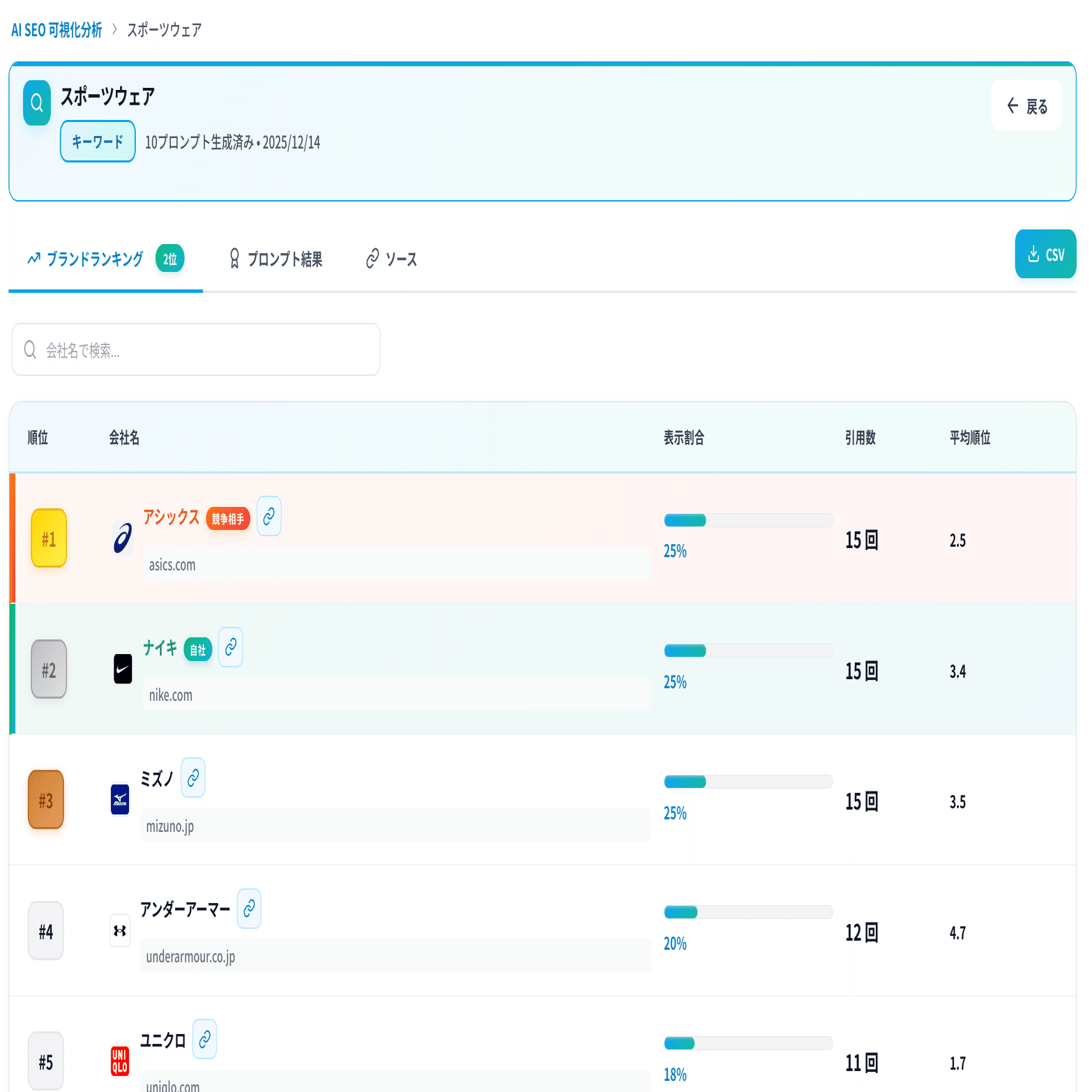Click the ASICS brand logo

click(x=123, y=538)
